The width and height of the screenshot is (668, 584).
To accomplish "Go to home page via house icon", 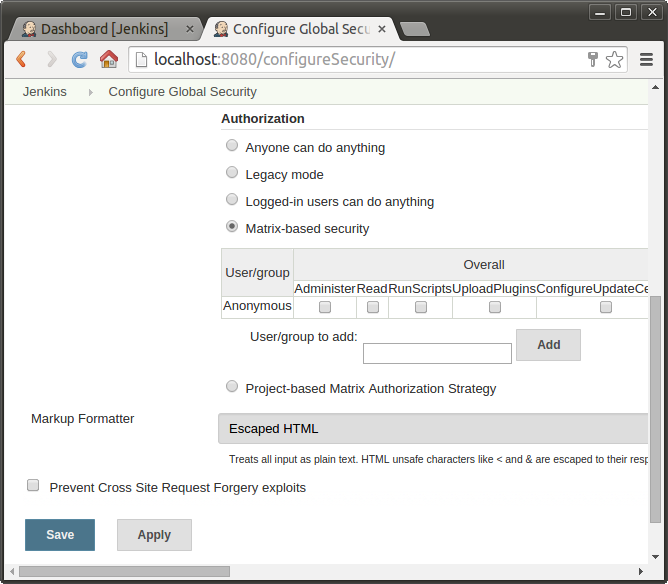I will (x=109, y=59).
